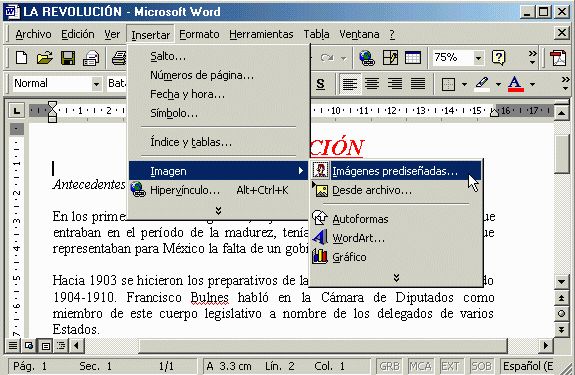Click the horizontal scrollbar right arrow
This screenshot has width=575, height=375.
546,345
